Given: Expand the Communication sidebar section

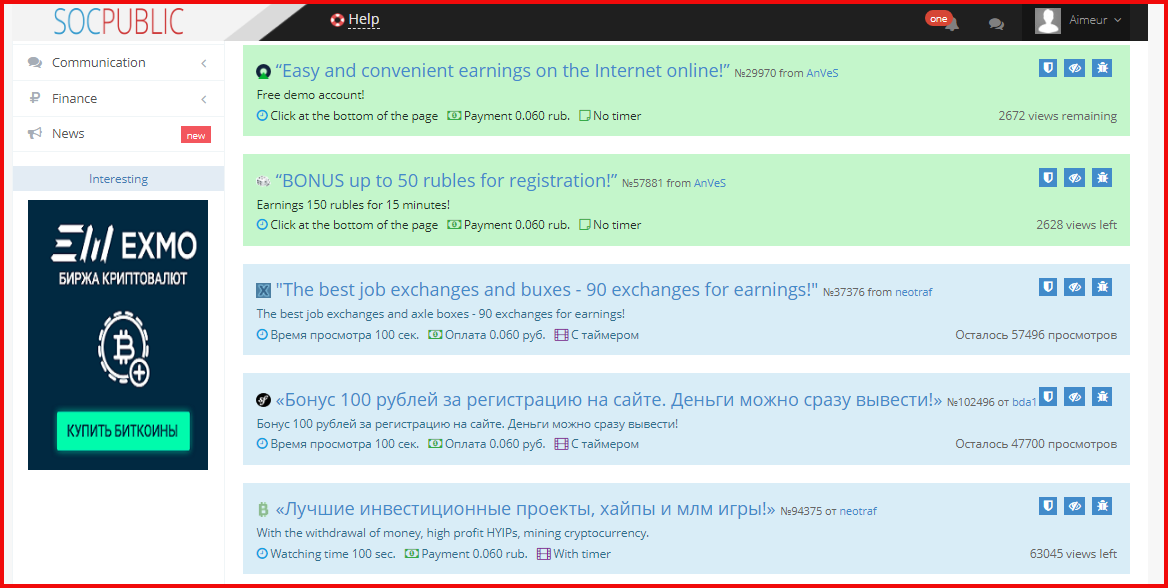Looking at the screenshot, I should point(118,63).
